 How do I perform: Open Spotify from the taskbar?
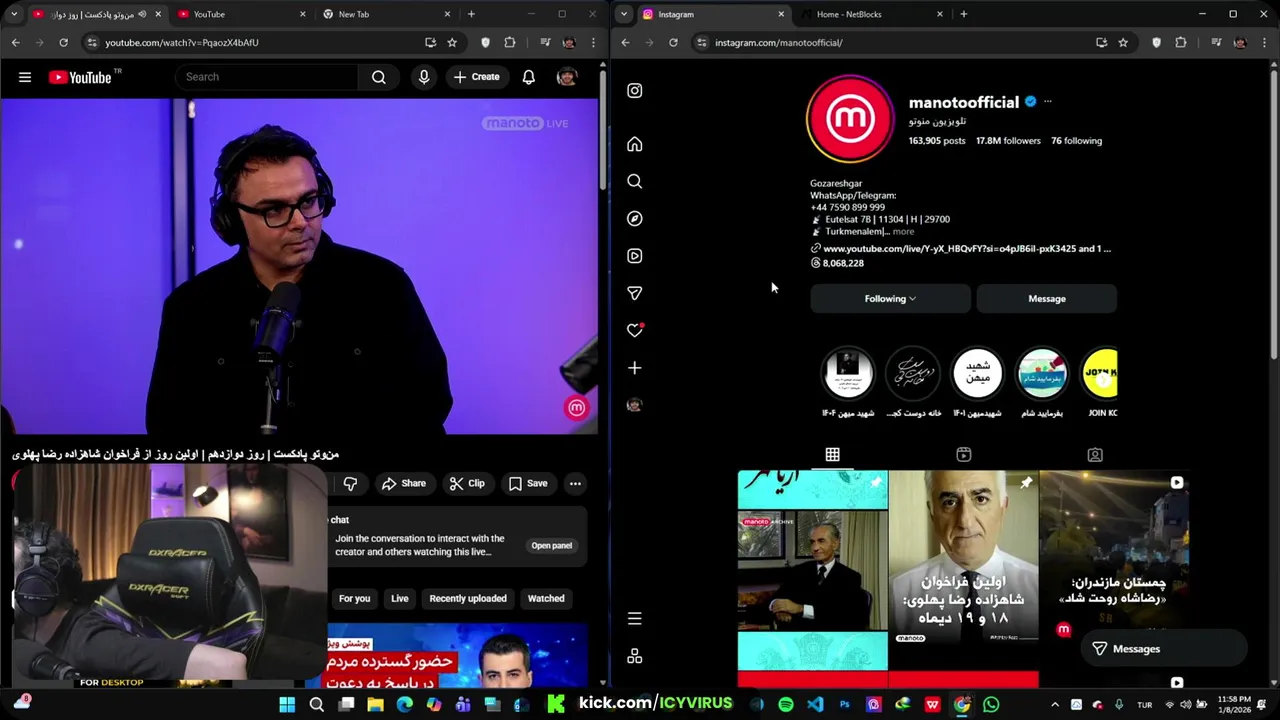pyautogui.click(x=786, y=704)
